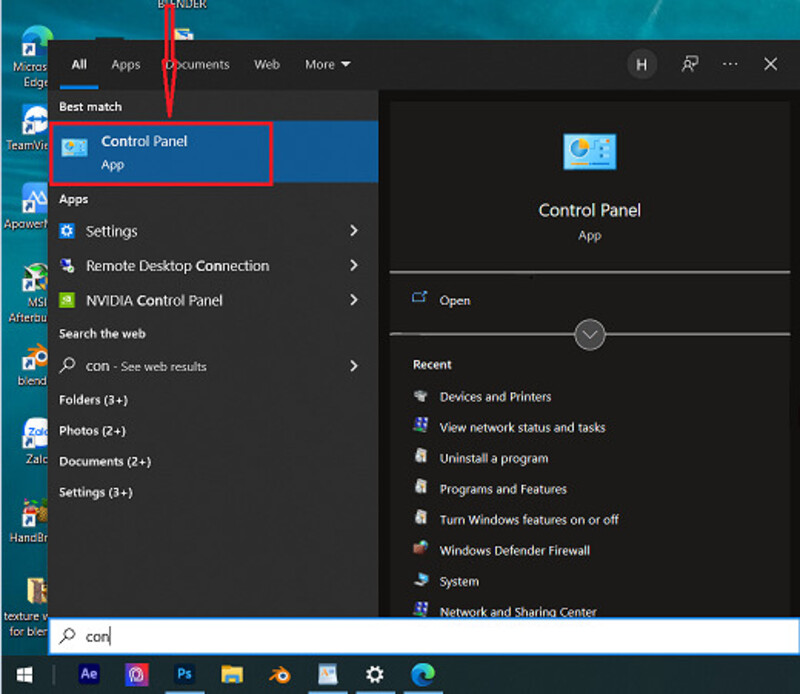This screenshot has width=800, height=694.
Task: Open File Explorer from the taskbar
Action: point(232,675)
